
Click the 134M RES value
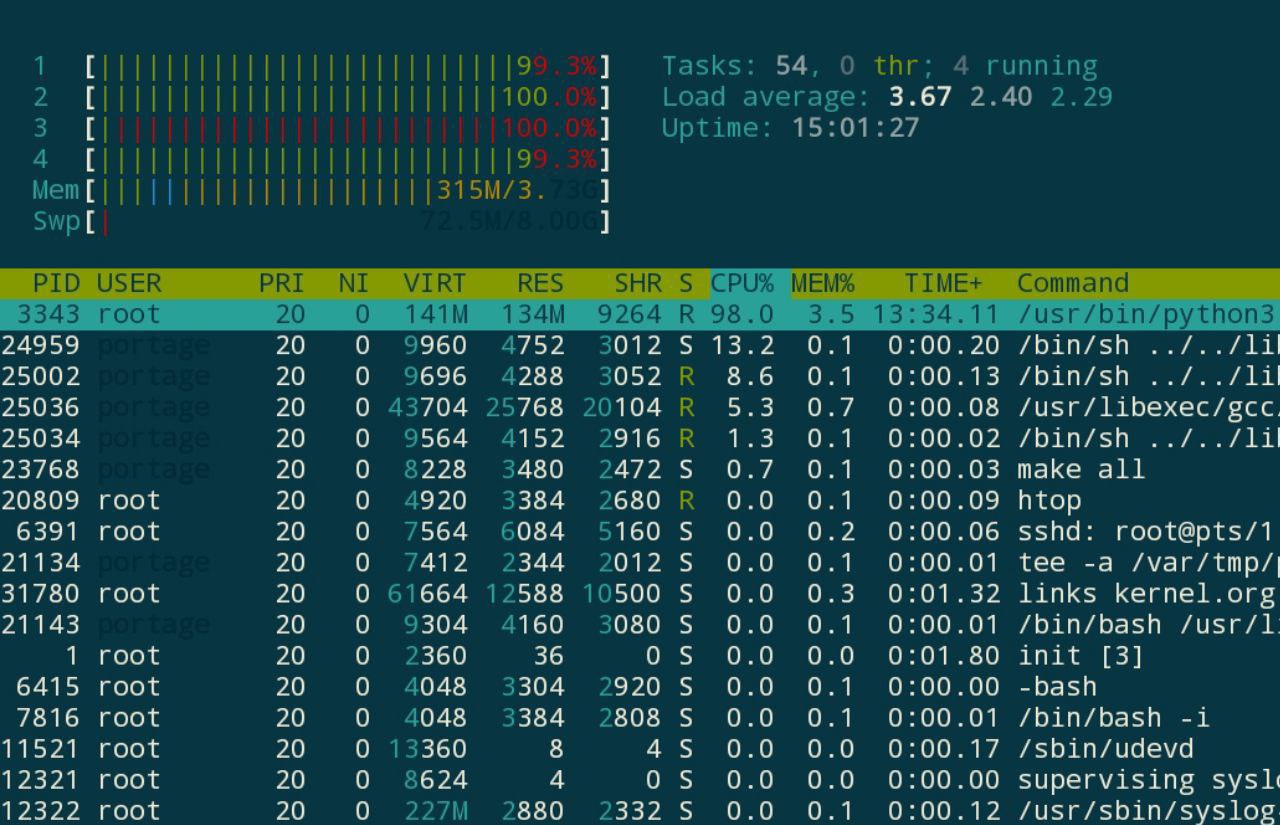point(532,314)
